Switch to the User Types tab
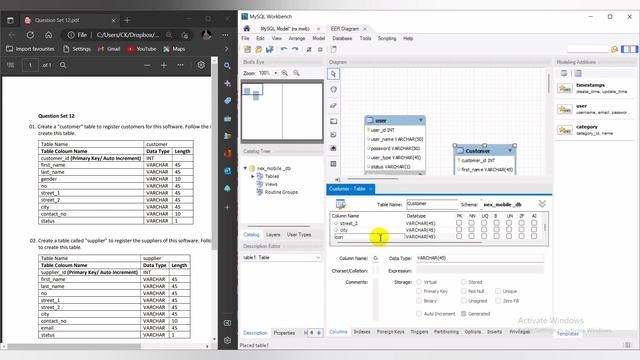Image resolution: width=640 pixels, height=360 pixels. [299, 235]
